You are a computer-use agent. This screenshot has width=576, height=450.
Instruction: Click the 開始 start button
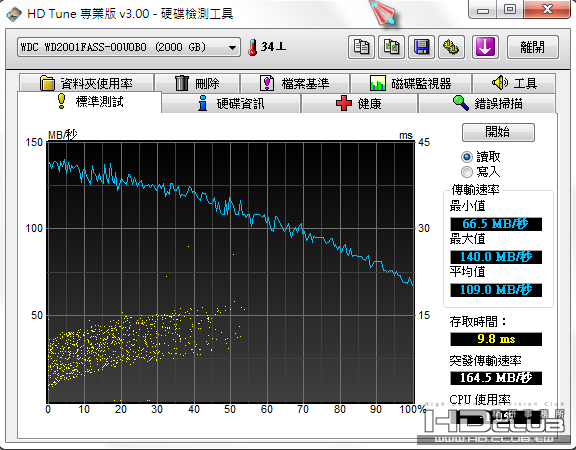click(498, 132)
